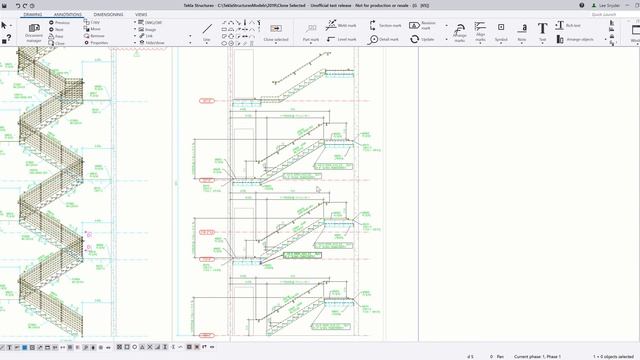Click the Move command icon

click(87, 29)
